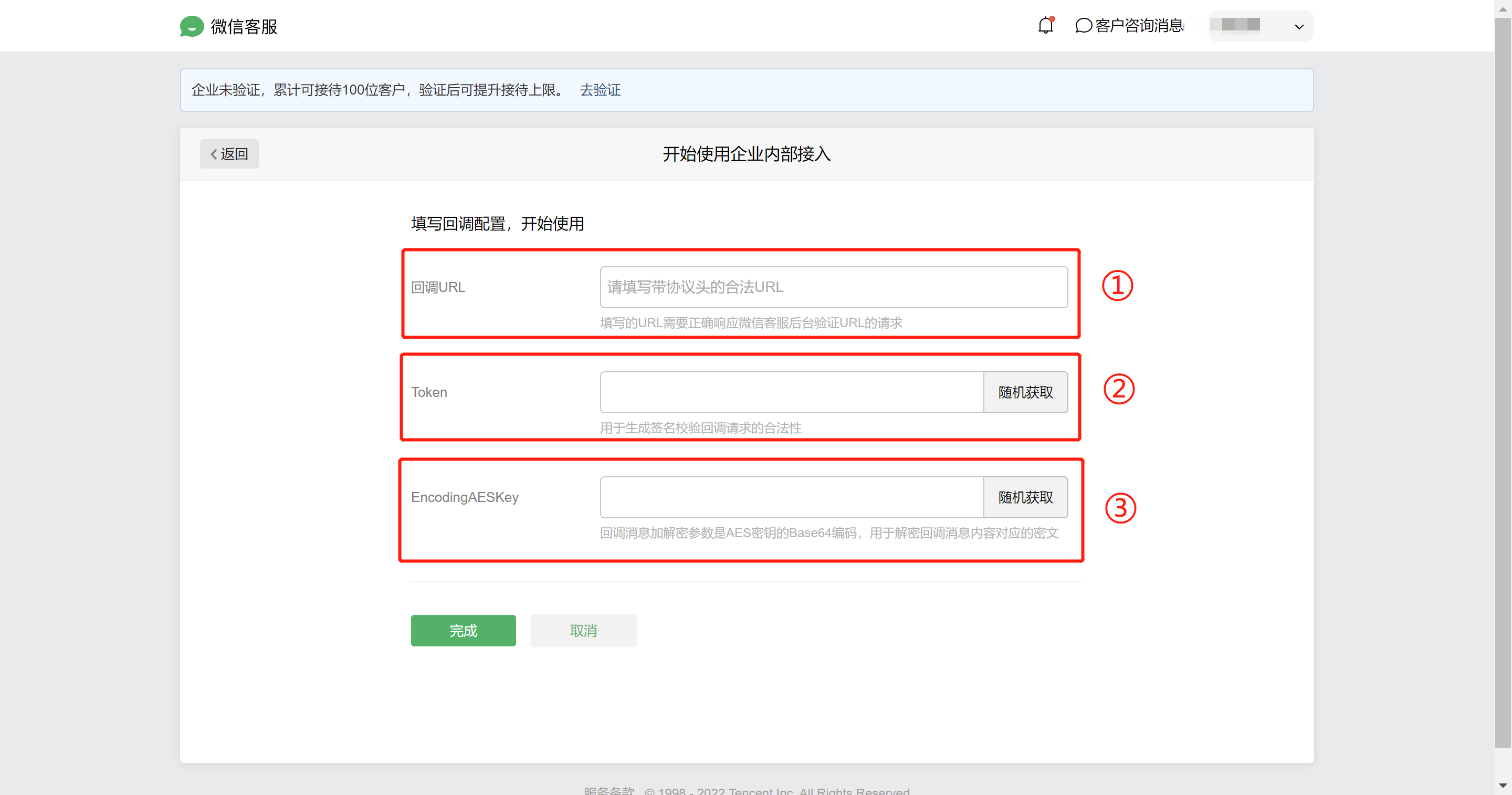Submit the form with 完成 button
Viewport: 1512px width, 795px height.
463,631
